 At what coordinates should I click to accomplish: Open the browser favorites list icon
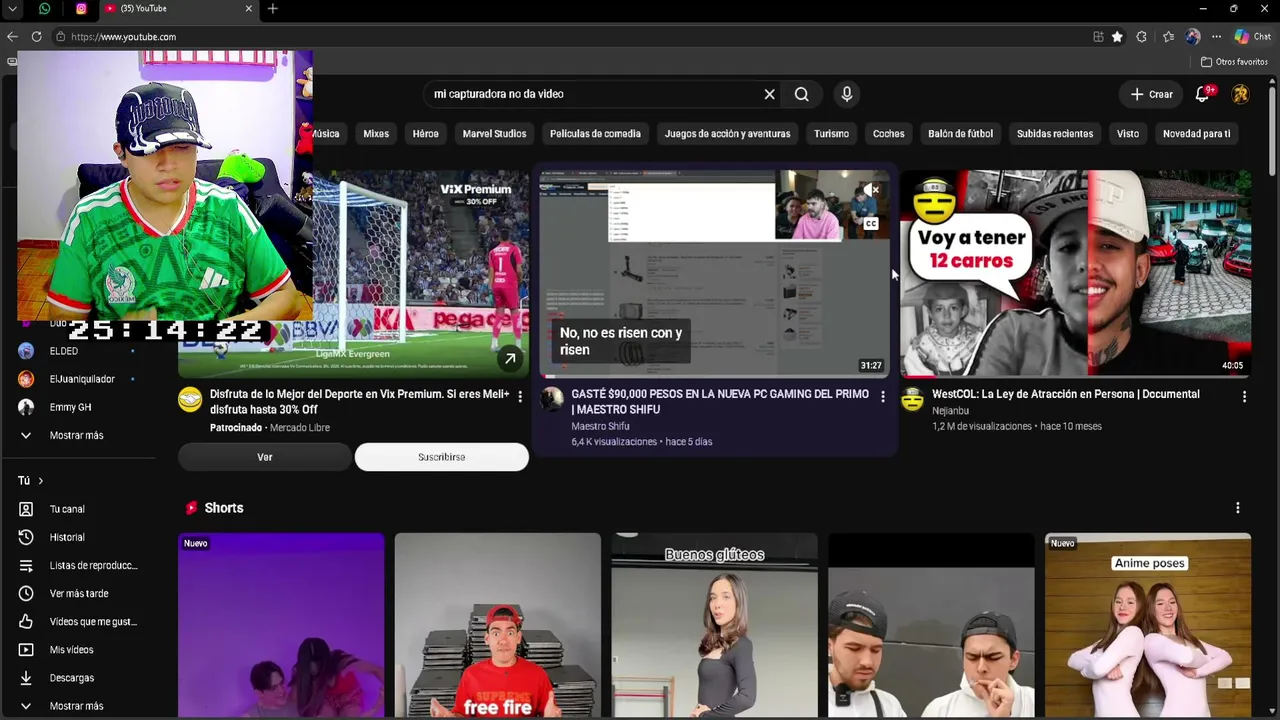pyautogui.click(x=1168, y=37)
